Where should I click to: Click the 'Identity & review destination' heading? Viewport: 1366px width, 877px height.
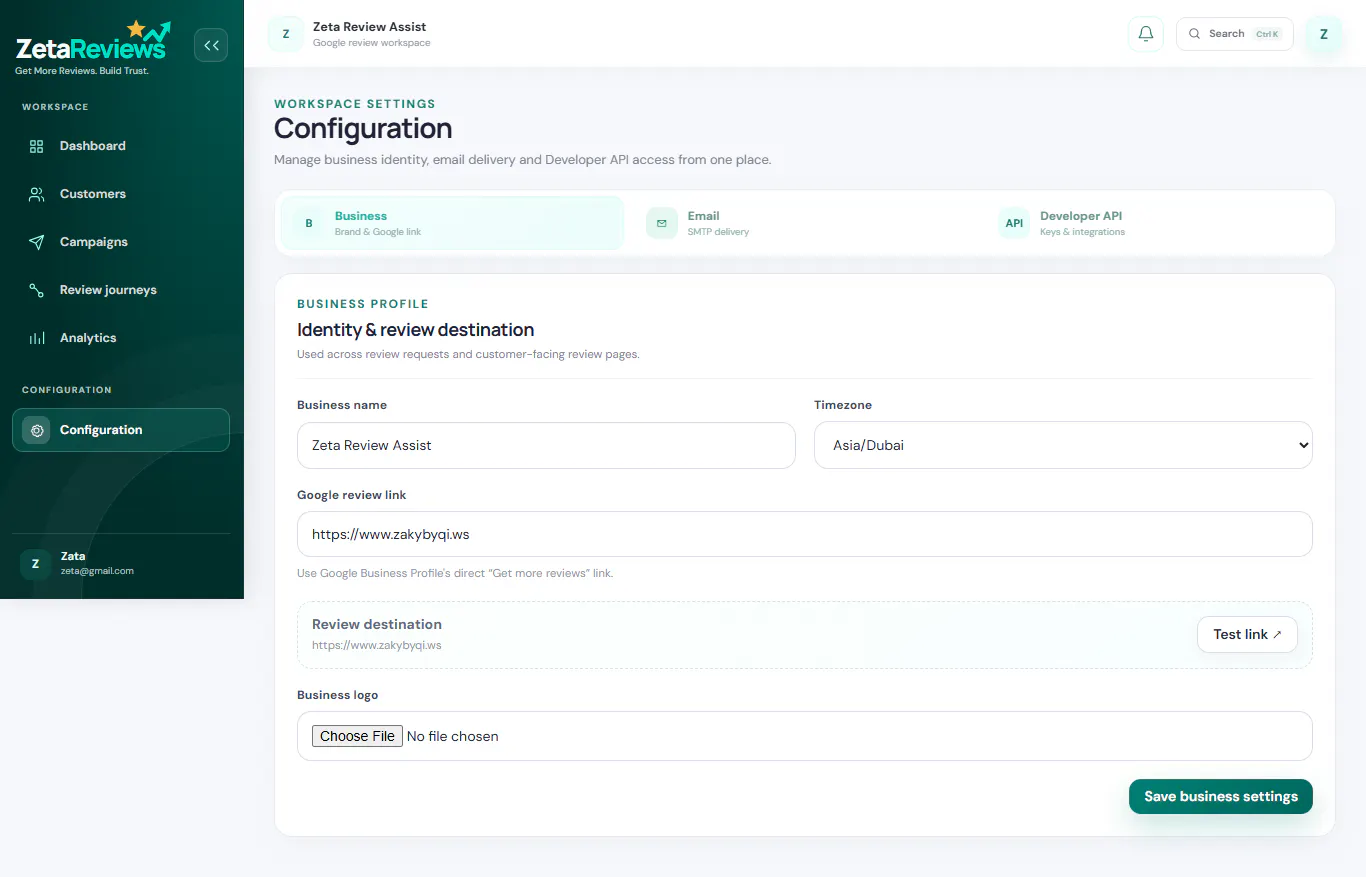[415, 330]
